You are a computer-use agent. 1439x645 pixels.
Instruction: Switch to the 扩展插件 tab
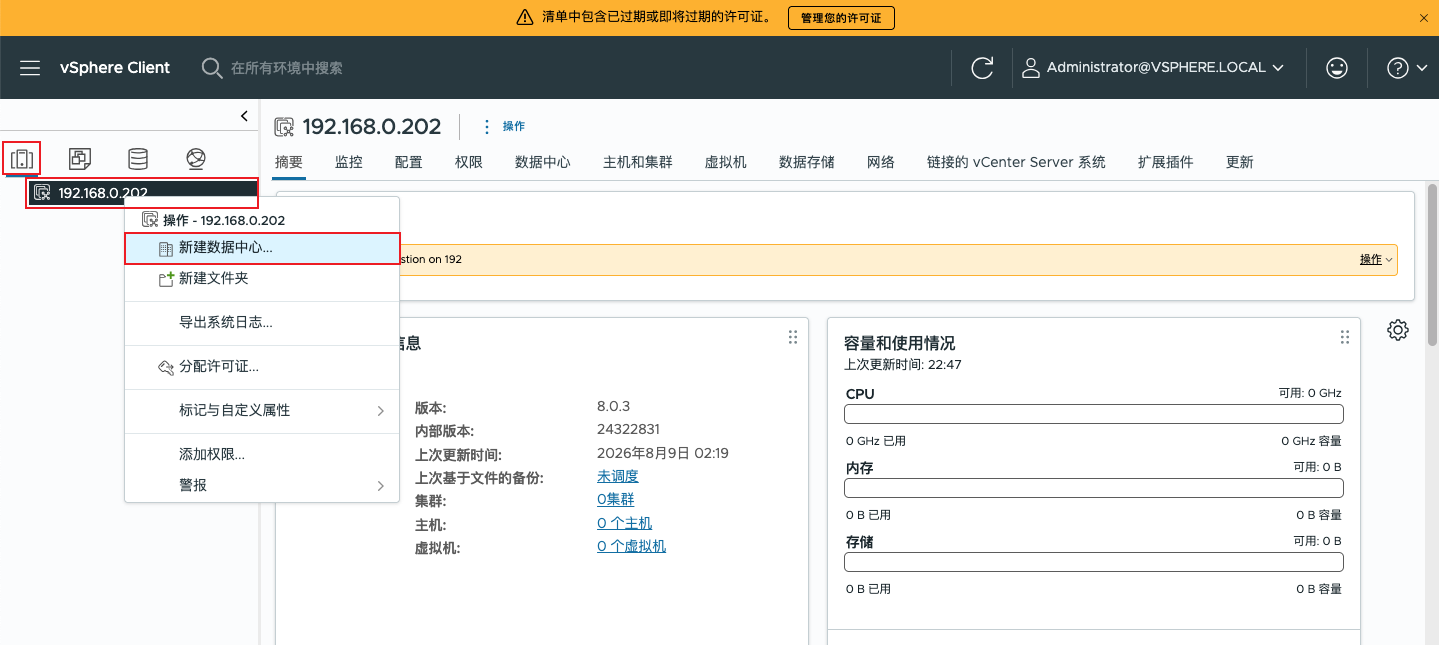point(1166,162)
